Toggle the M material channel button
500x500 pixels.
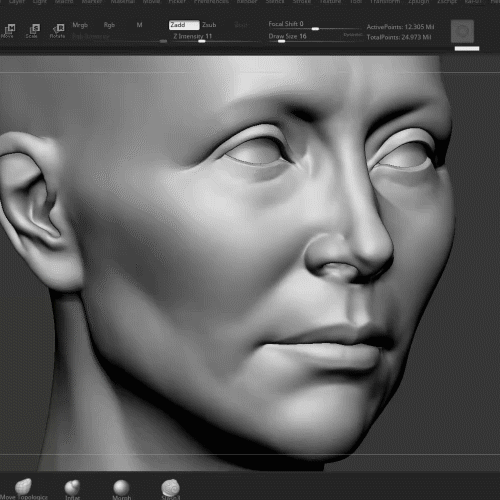[x=139, y=25]
